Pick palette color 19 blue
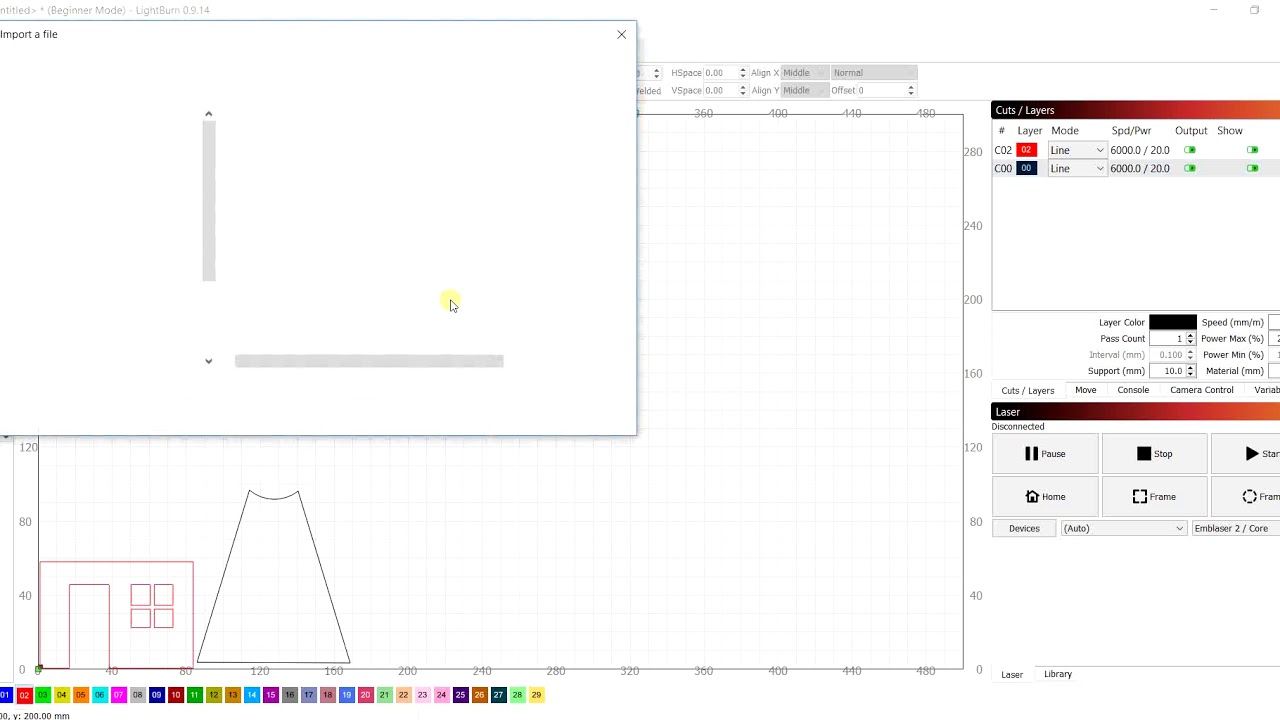This screenshot has width=1280, height=720. [346, 695]
